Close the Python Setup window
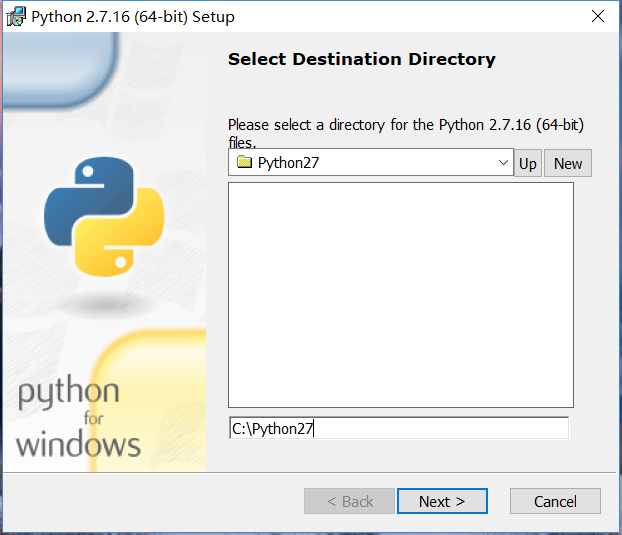The image size is (622, 535). pos(597,16)
